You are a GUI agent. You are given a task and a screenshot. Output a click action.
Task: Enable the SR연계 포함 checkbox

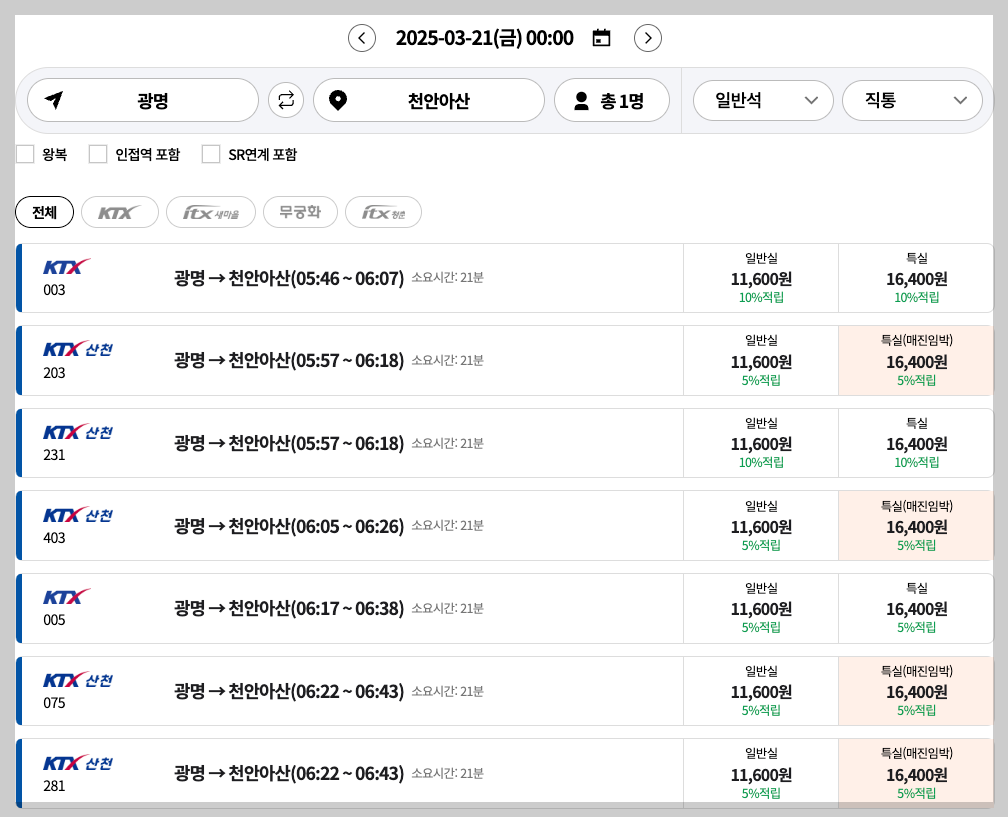pyautogui.click(x=210, y=154)
